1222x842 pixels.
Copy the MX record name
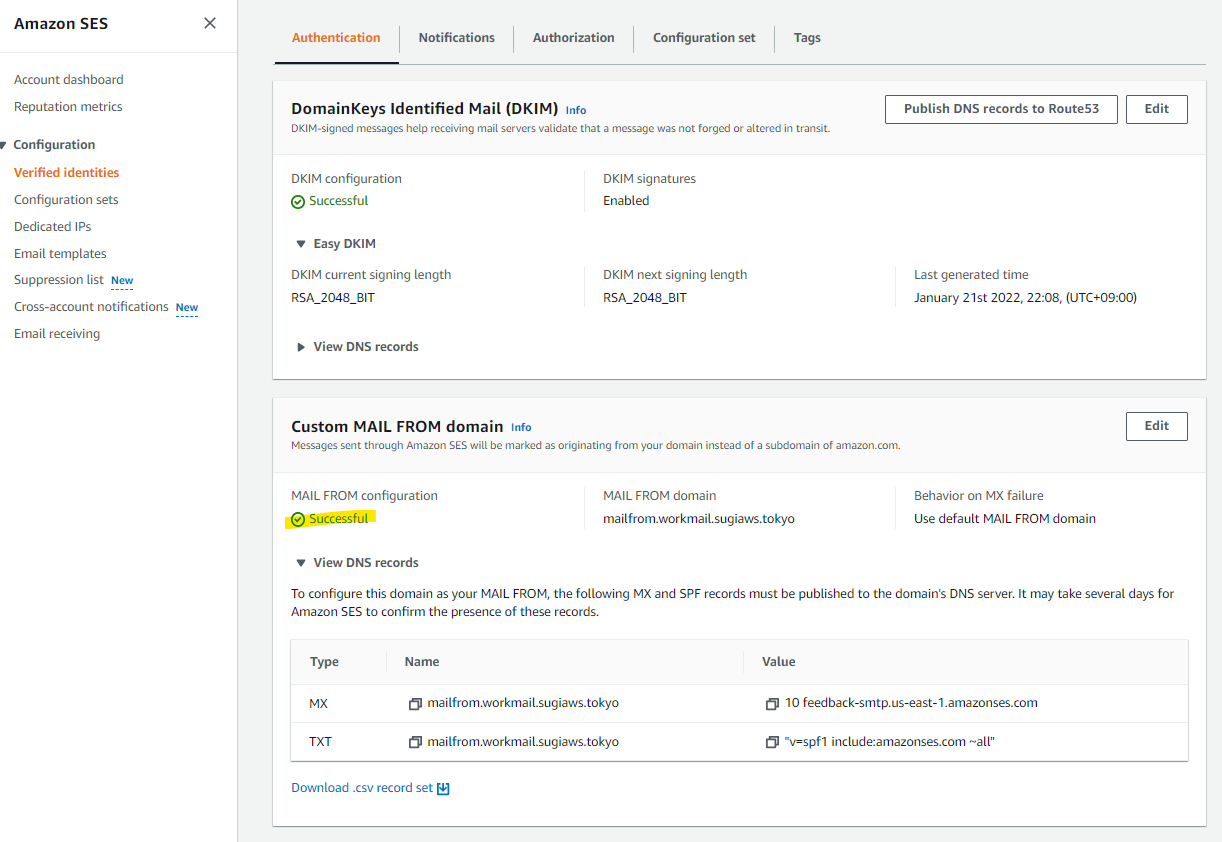pos(415,703)
